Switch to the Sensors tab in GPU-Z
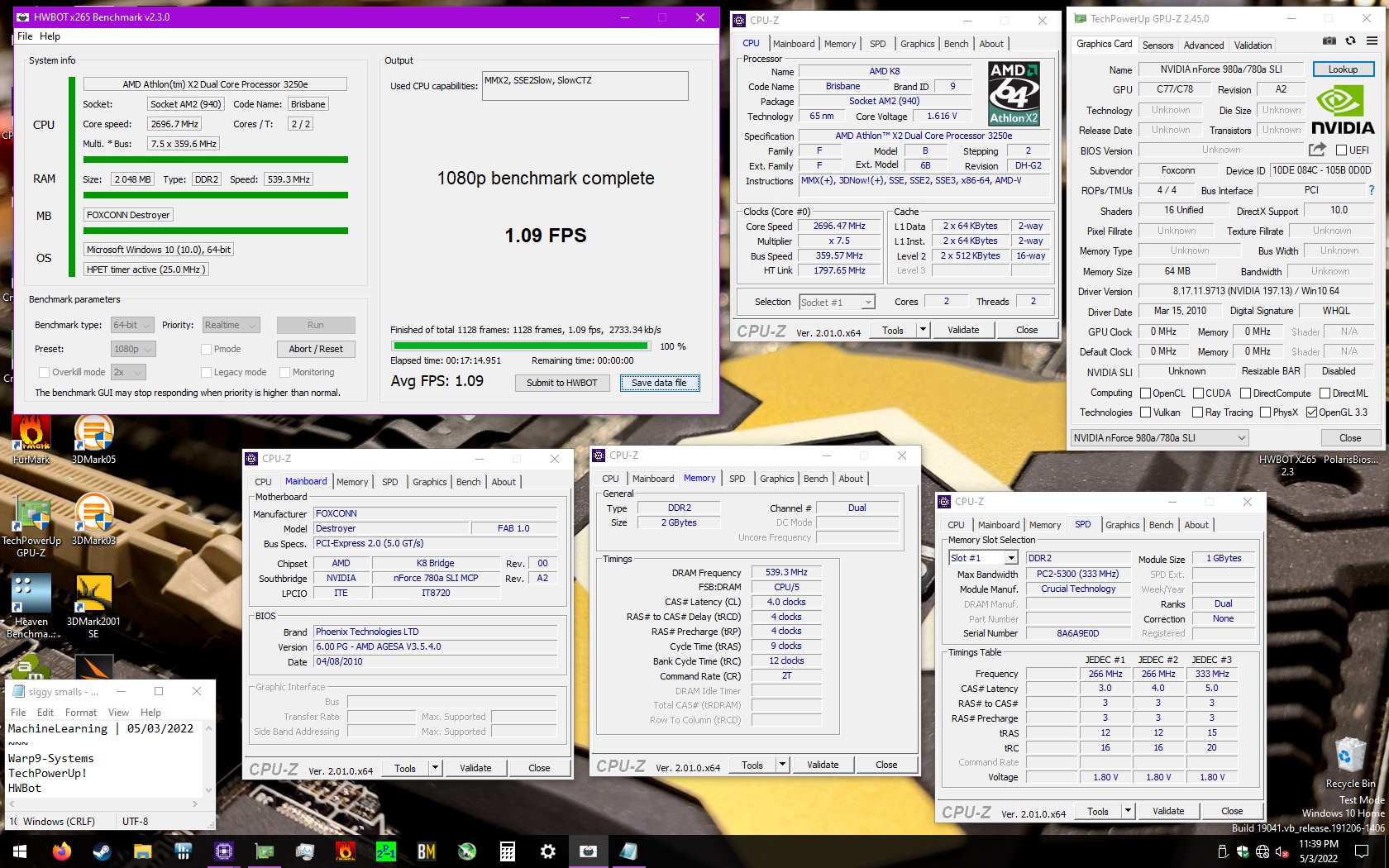The width and height of the screenshot is (1389, 868). (x=1157, y=45)
